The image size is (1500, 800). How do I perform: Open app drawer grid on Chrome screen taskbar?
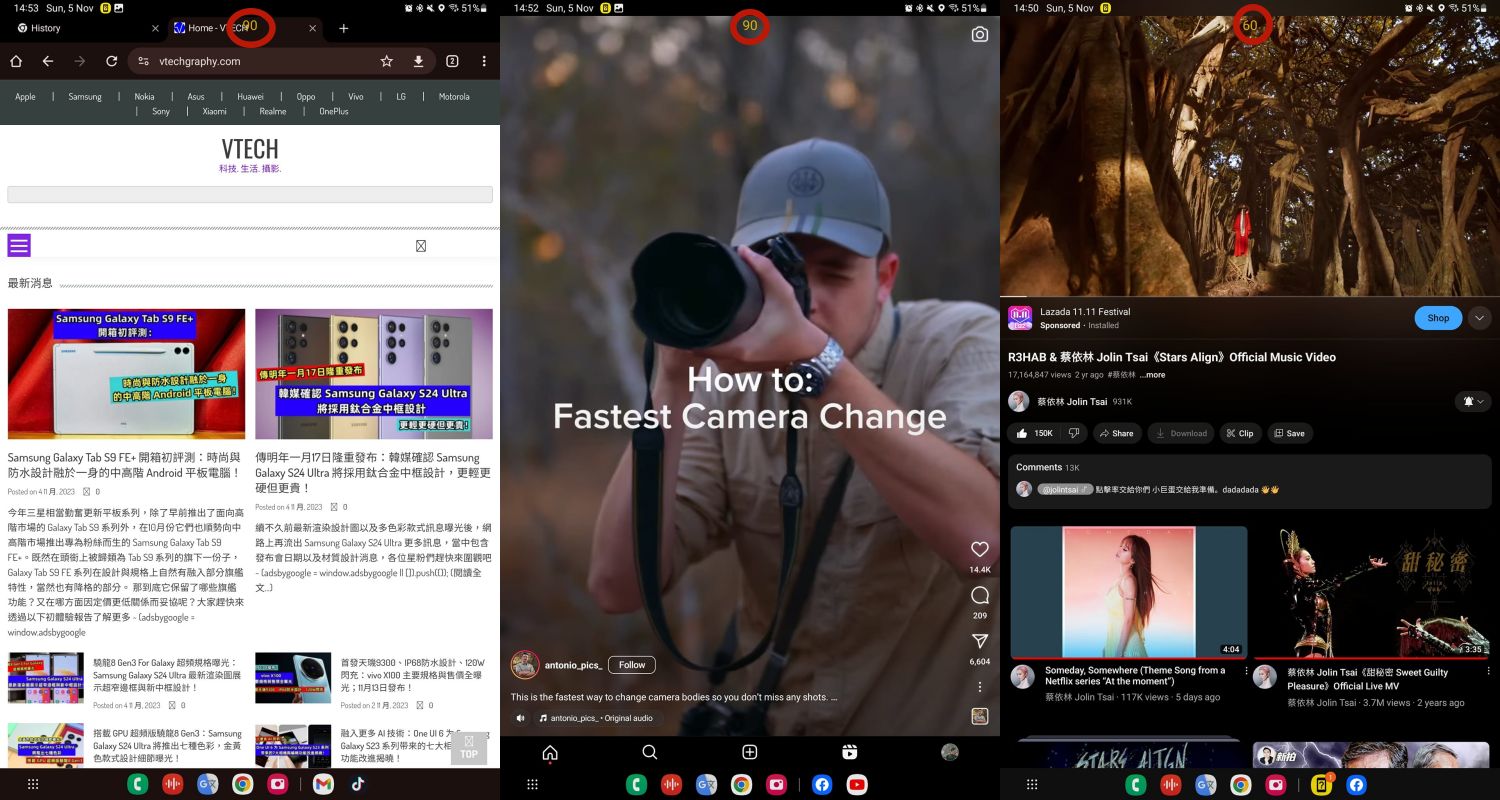33,785
